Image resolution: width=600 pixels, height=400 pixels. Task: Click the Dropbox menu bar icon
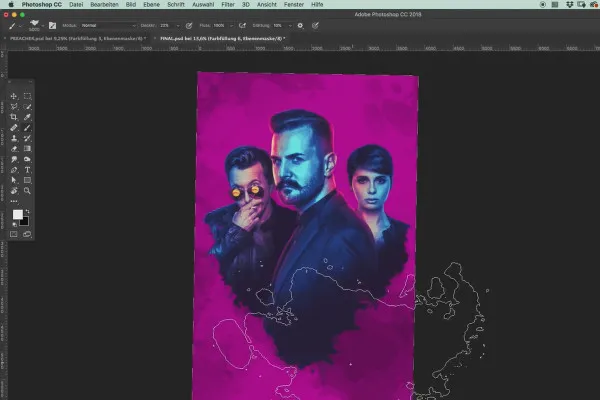(569, 5)
